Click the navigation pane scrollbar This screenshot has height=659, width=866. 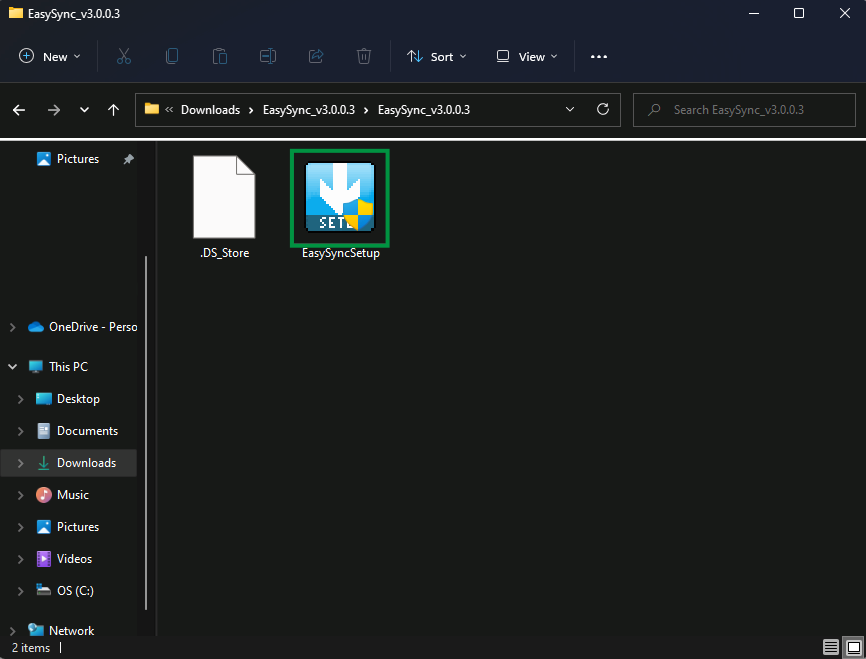(146, 433)
